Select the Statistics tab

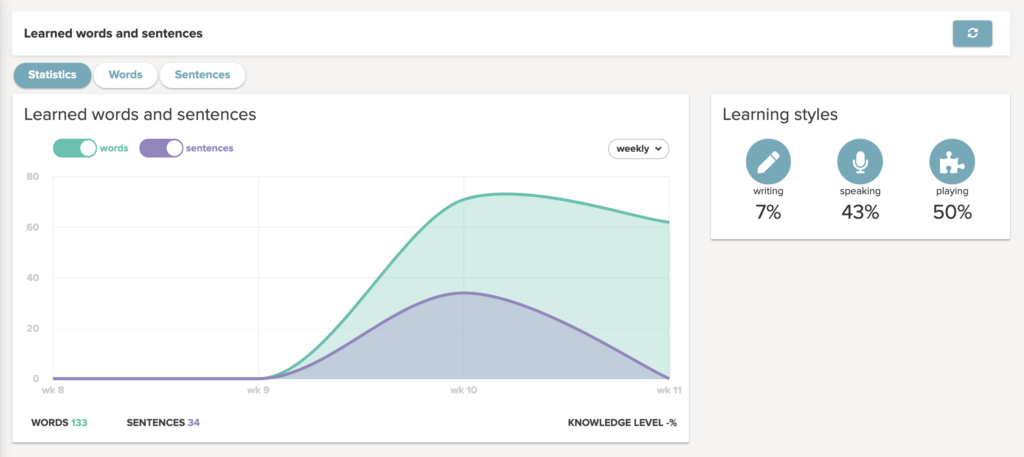[x=52, y=75]
